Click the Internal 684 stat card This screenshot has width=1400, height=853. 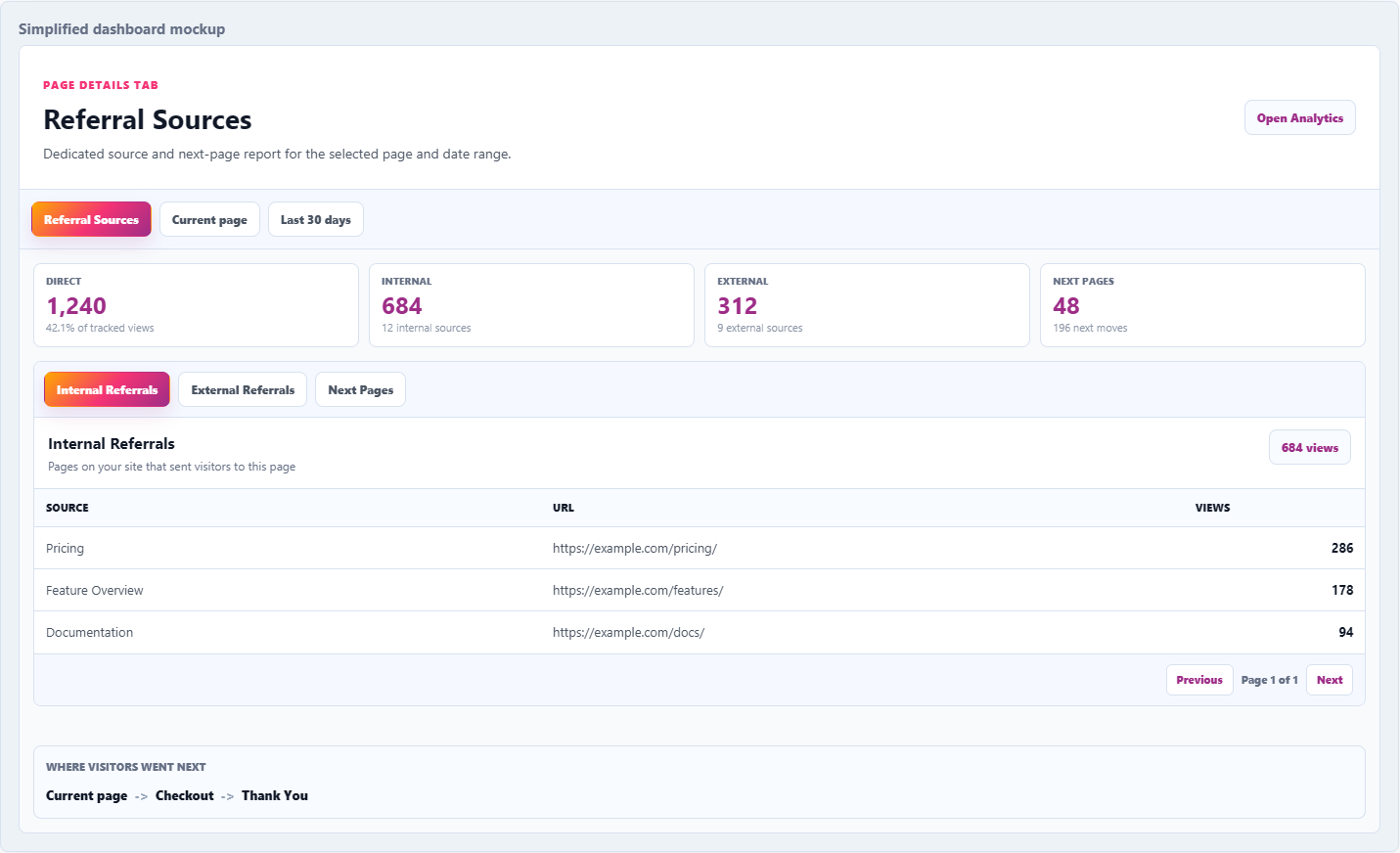[x=531, y=305]
